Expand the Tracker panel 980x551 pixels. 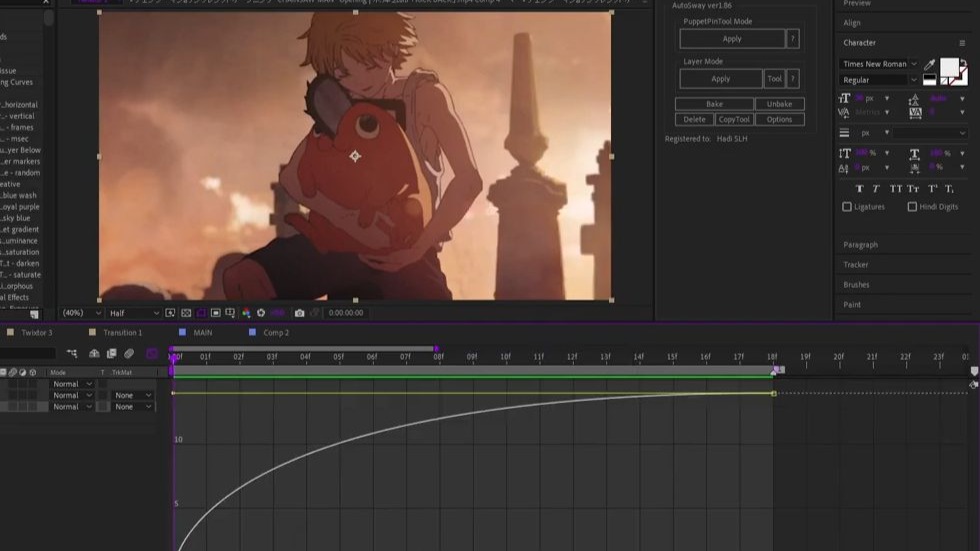[x=856, y=265]
